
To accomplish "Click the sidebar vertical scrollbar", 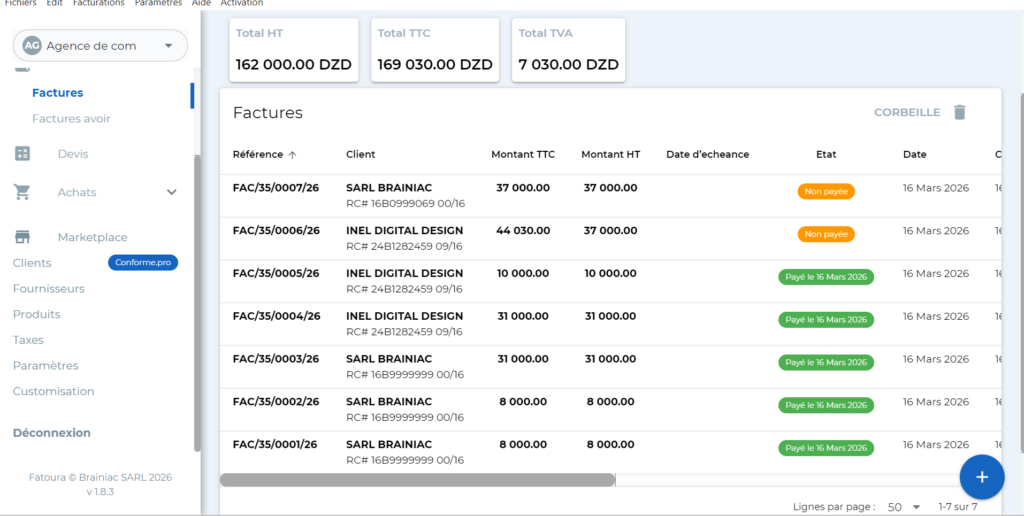I will tap(197, 304).
